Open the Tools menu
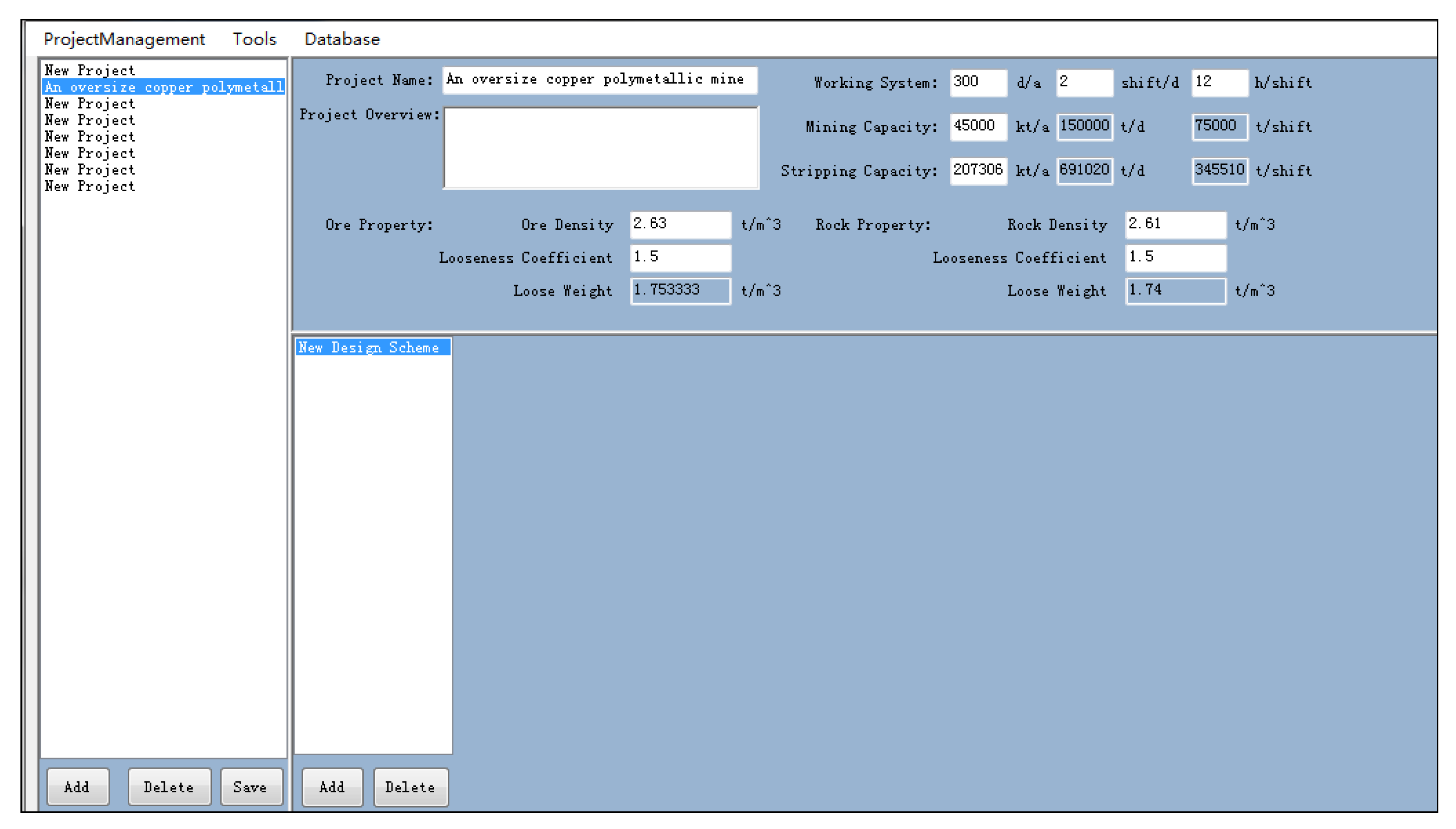The image size is (1456, 829). pos(254,39)
